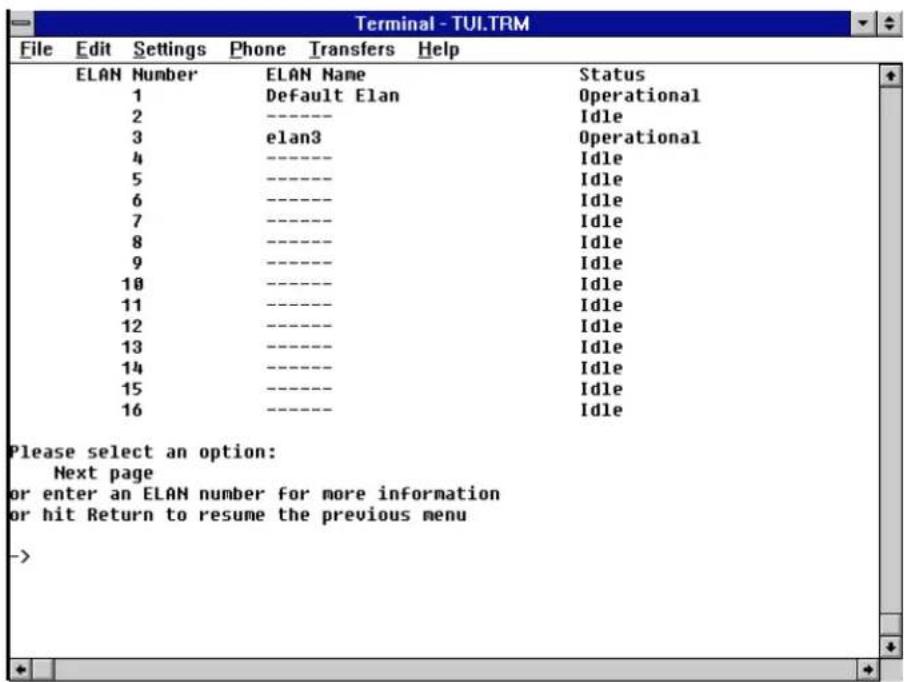Open the Edit menu
904x682 pixels.
93,50
